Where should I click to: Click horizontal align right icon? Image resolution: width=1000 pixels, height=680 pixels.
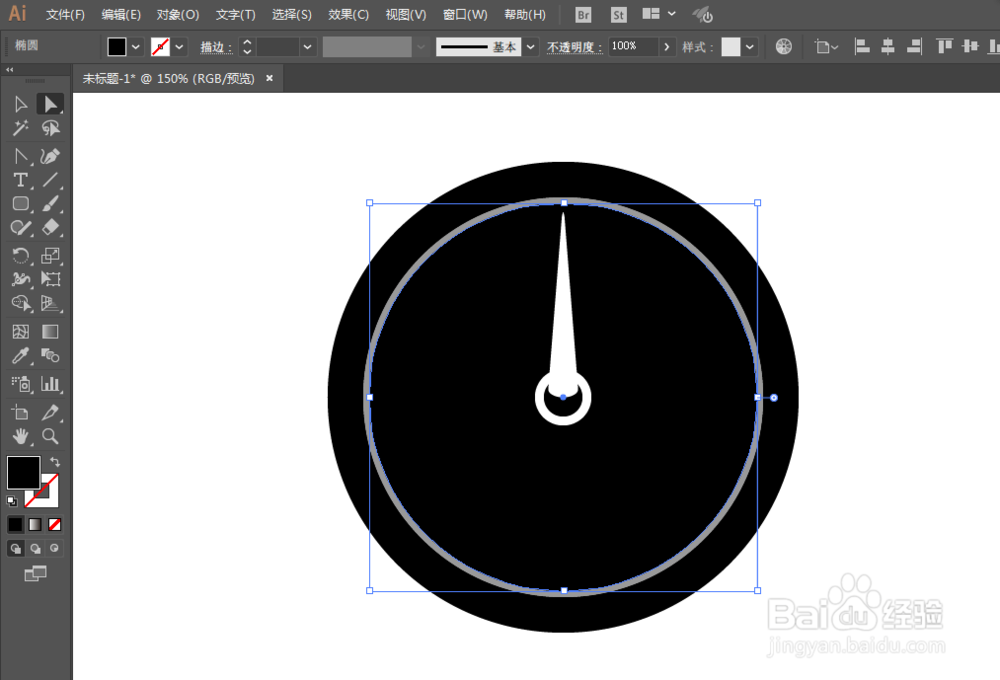[x=915, y=47]
